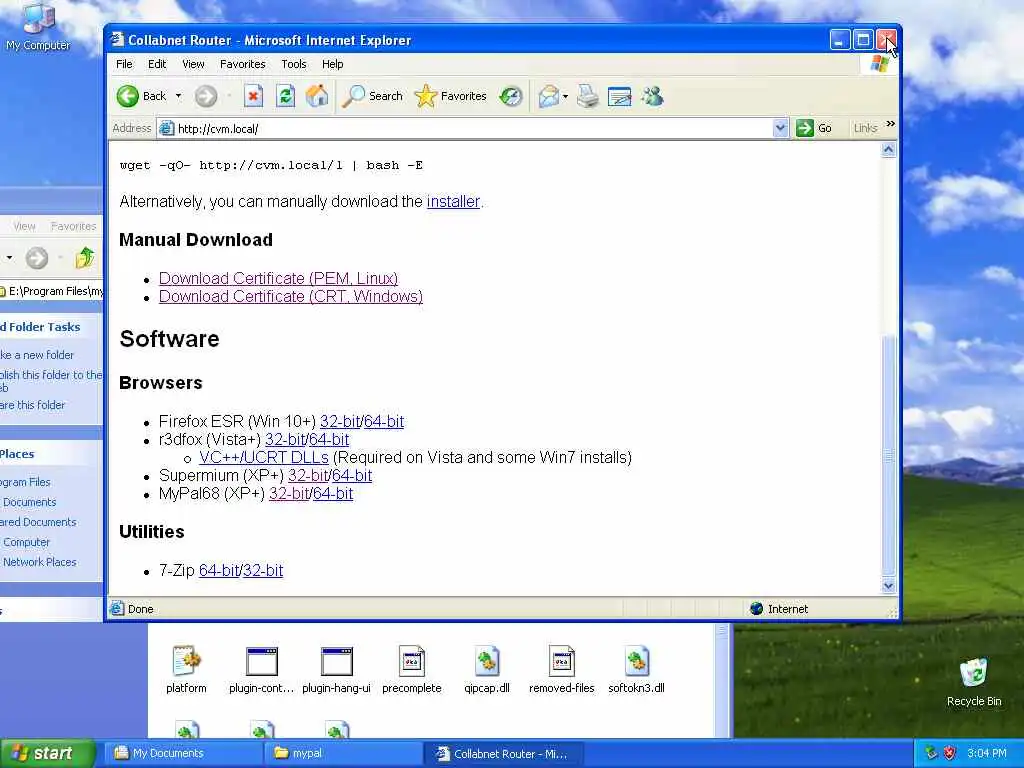Select the precomplete file in mypal folder
This screenshot has width=1024, height=768.
(411, 669)
